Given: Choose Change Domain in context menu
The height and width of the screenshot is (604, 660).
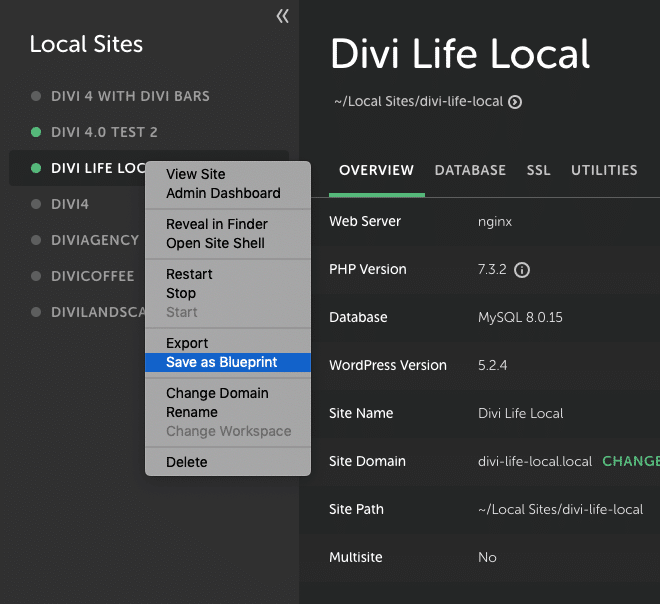Looking at the screenshot, I should click(x=217, y=393).
